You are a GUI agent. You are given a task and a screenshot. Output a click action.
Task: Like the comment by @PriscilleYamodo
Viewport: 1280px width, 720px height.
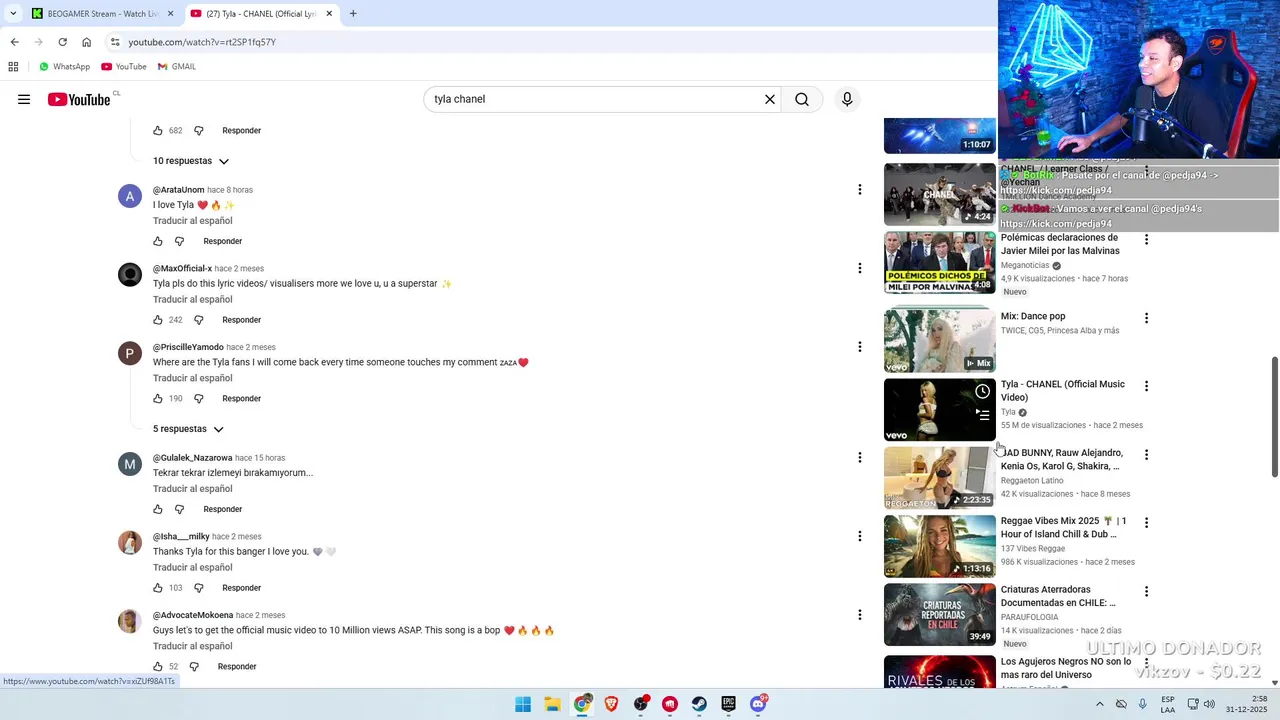click(158, 399)
